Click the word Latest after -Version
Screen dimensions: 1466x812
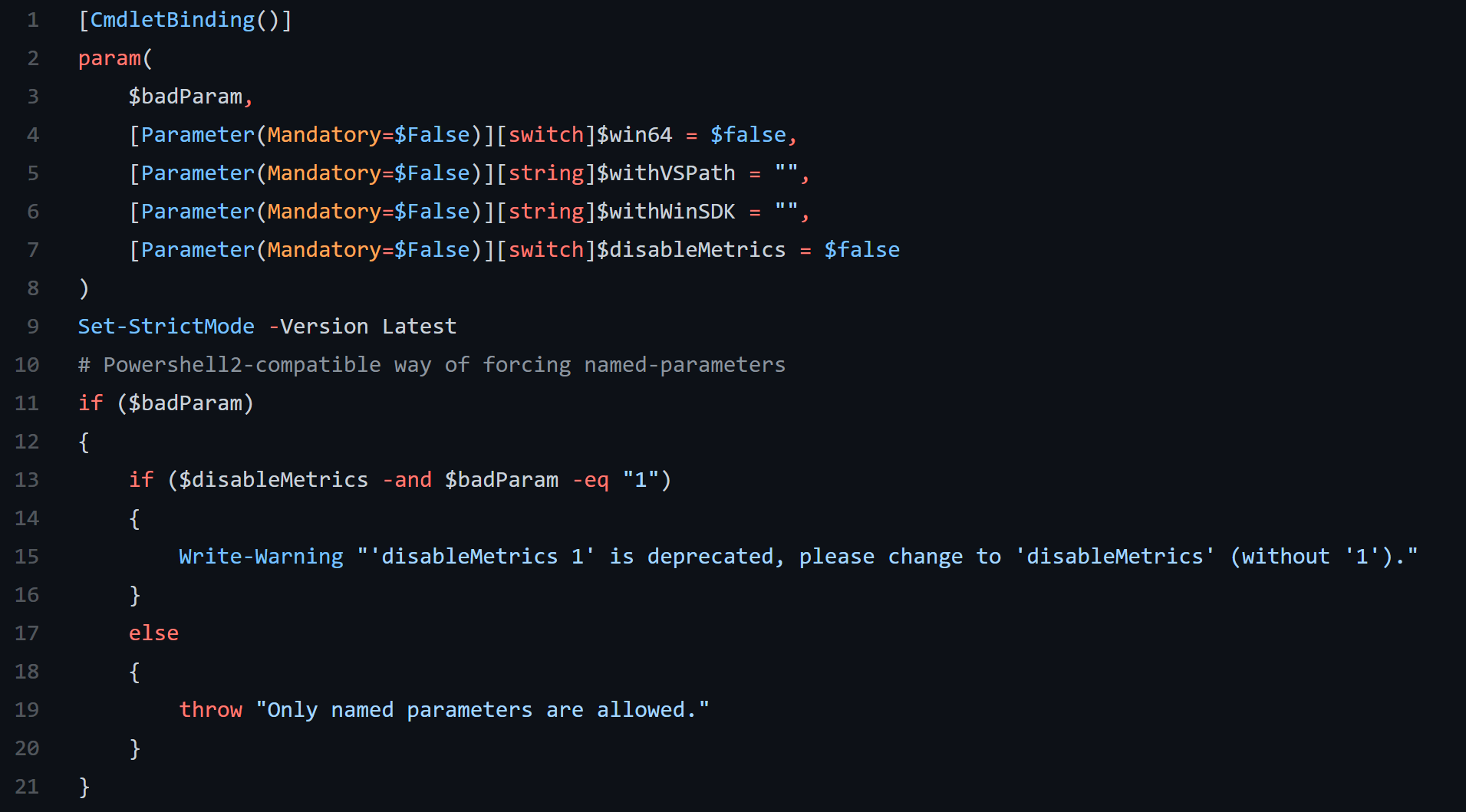pos(419,327)
